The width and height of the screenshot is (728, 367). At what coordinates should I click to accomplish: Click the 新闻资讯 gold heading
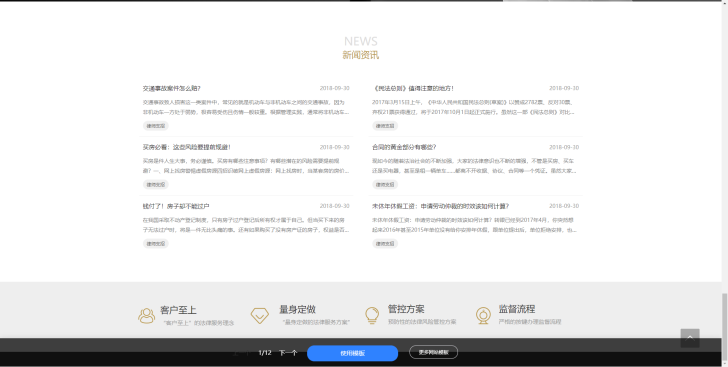[361, 55]
